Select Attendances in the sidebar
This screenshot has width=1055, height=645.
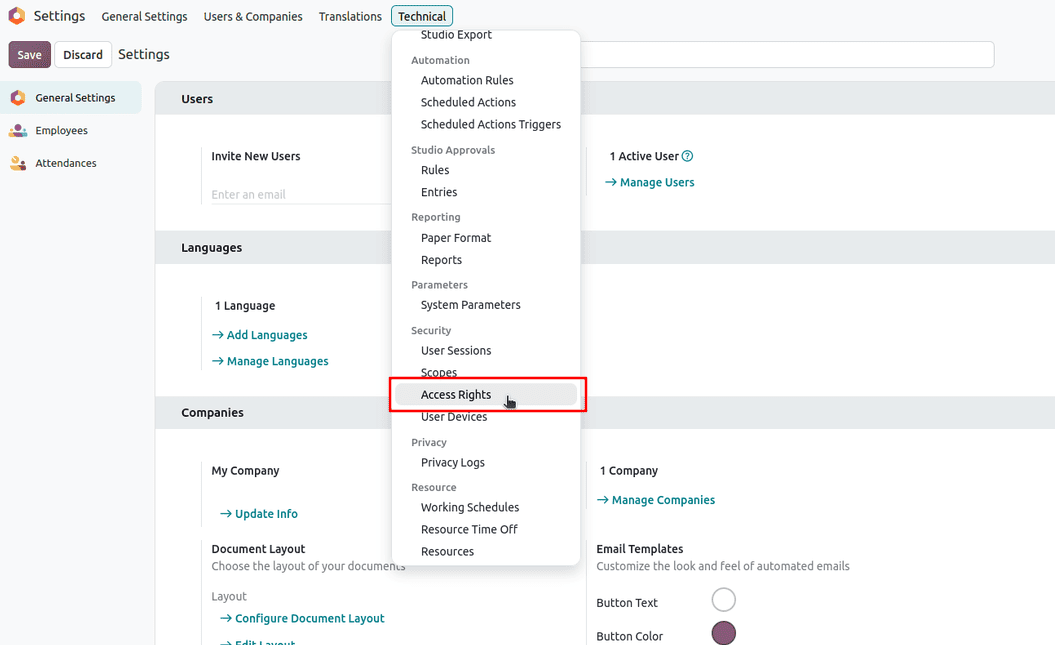71,163
